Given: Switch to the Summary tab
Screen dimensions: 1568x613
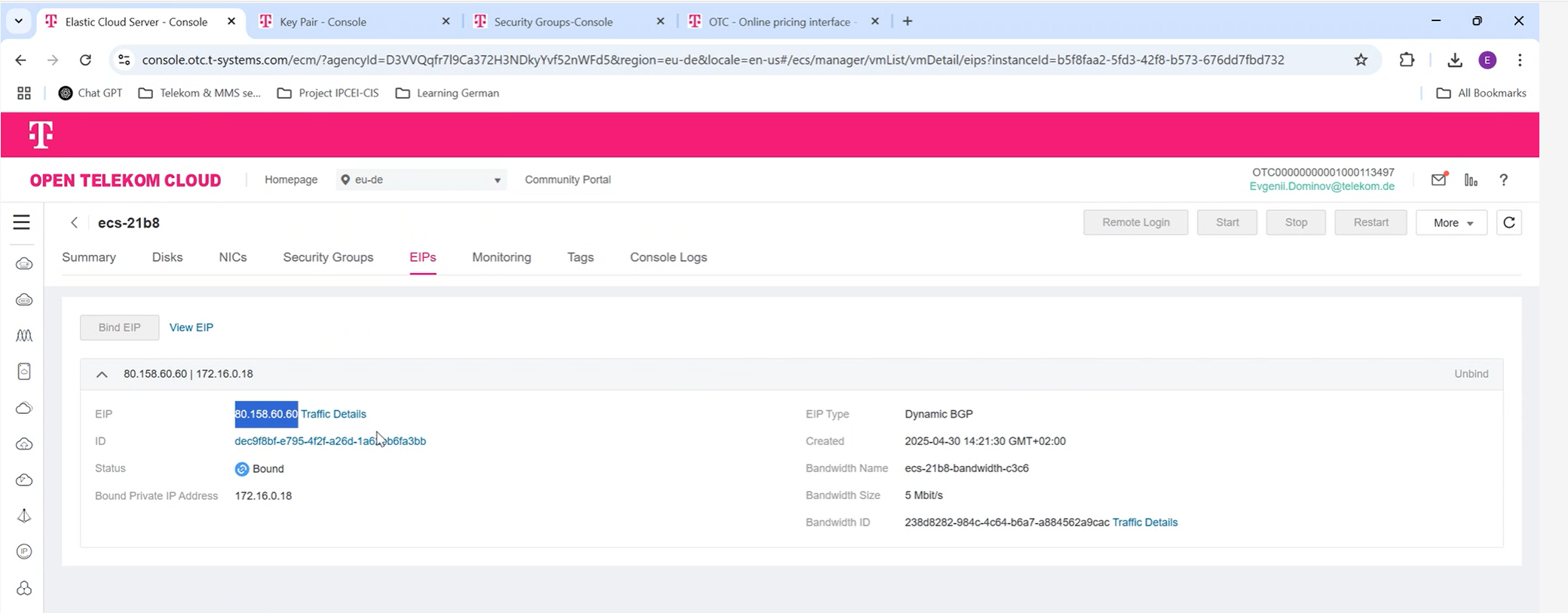Looking at the screenshot, I should click(x=89, y=257).
